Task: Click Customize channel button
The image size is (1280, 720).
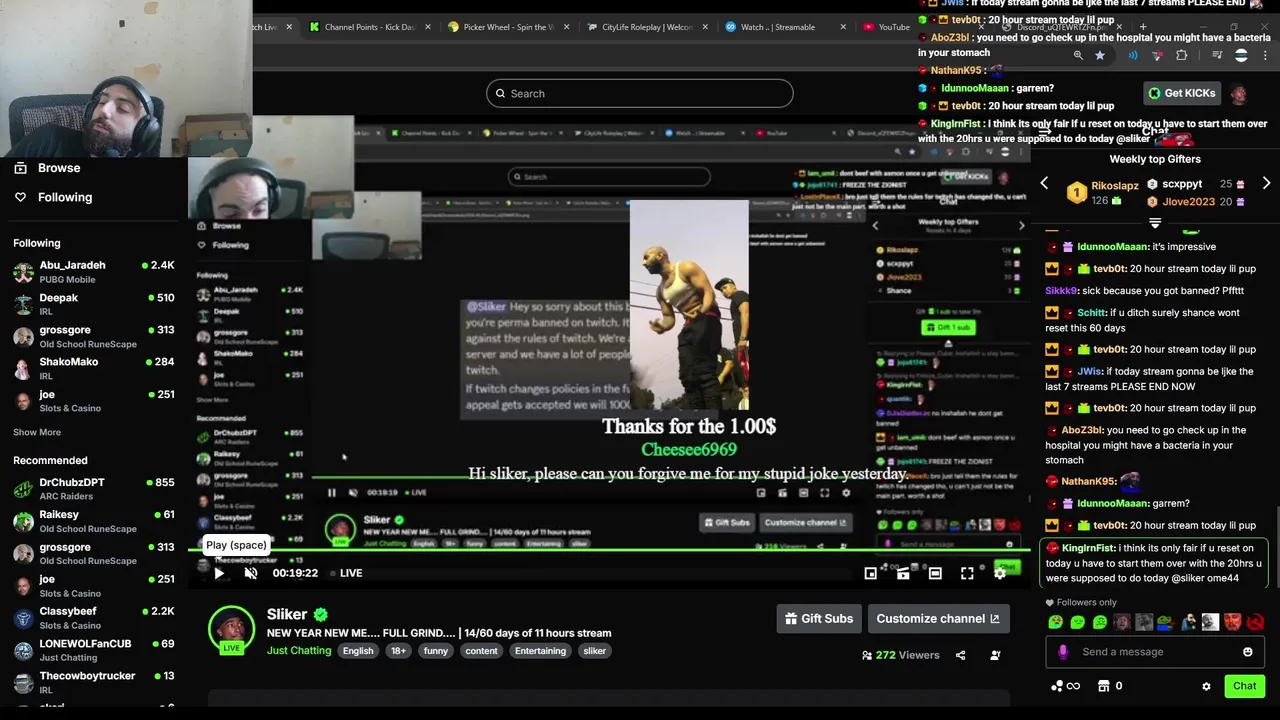Action: pos(938,618)
